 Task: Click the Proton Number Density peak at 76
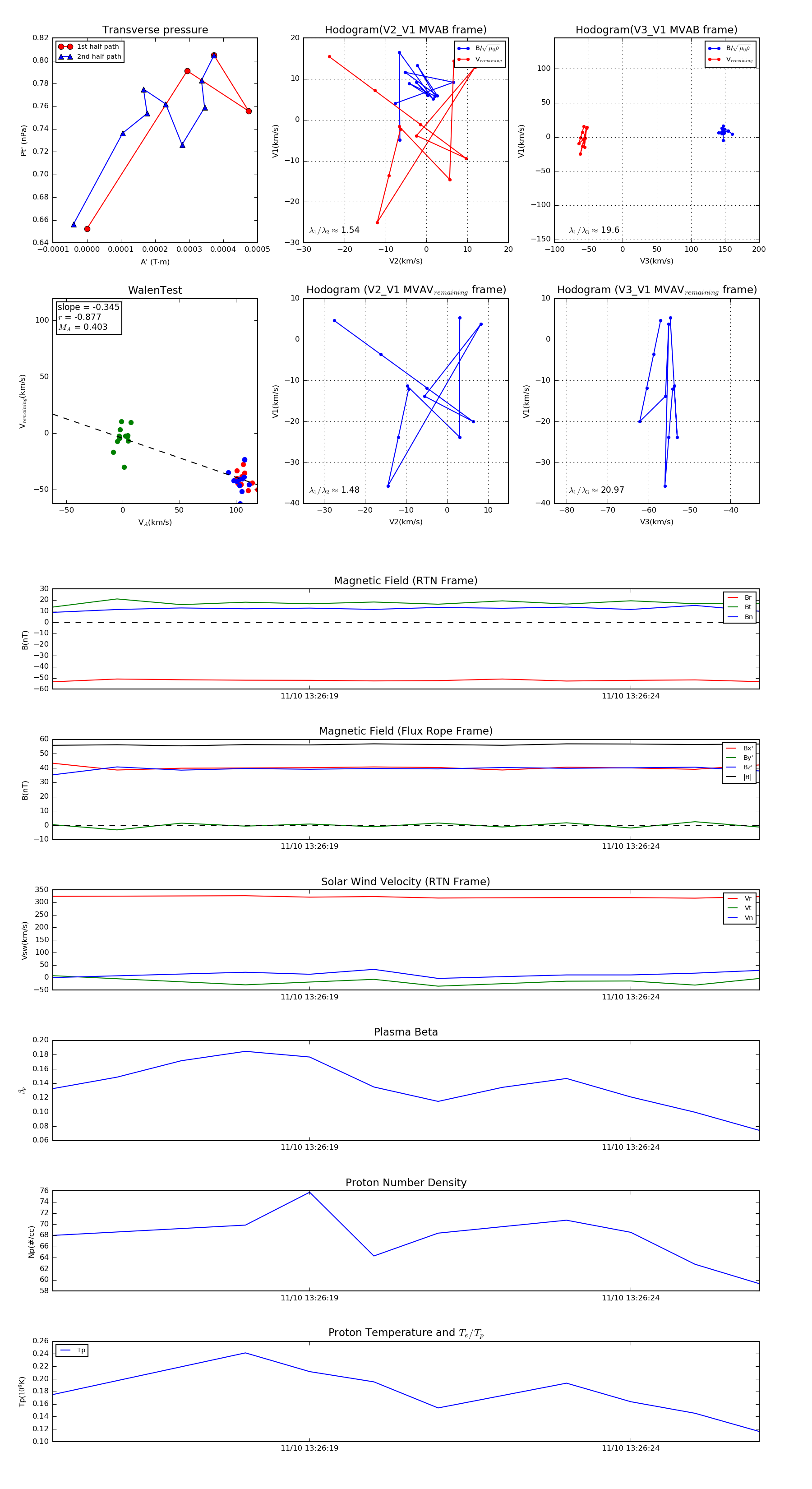click(x=310, y=1192)
